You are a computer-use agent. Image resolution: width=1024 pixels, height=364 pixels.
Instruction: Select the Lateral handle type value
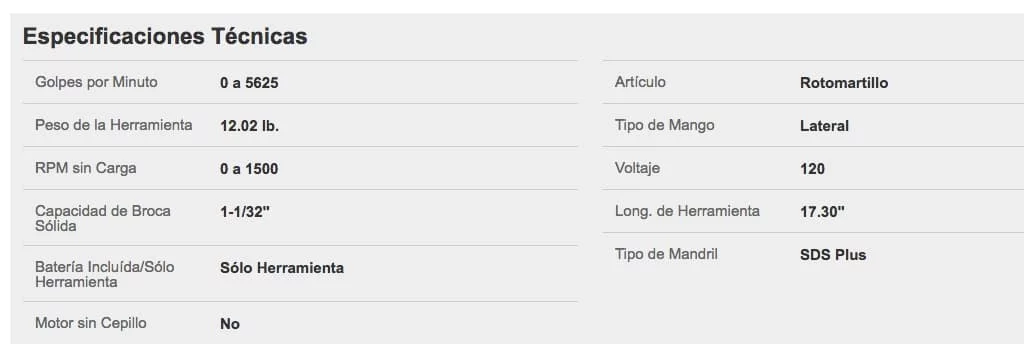[824, 127]
